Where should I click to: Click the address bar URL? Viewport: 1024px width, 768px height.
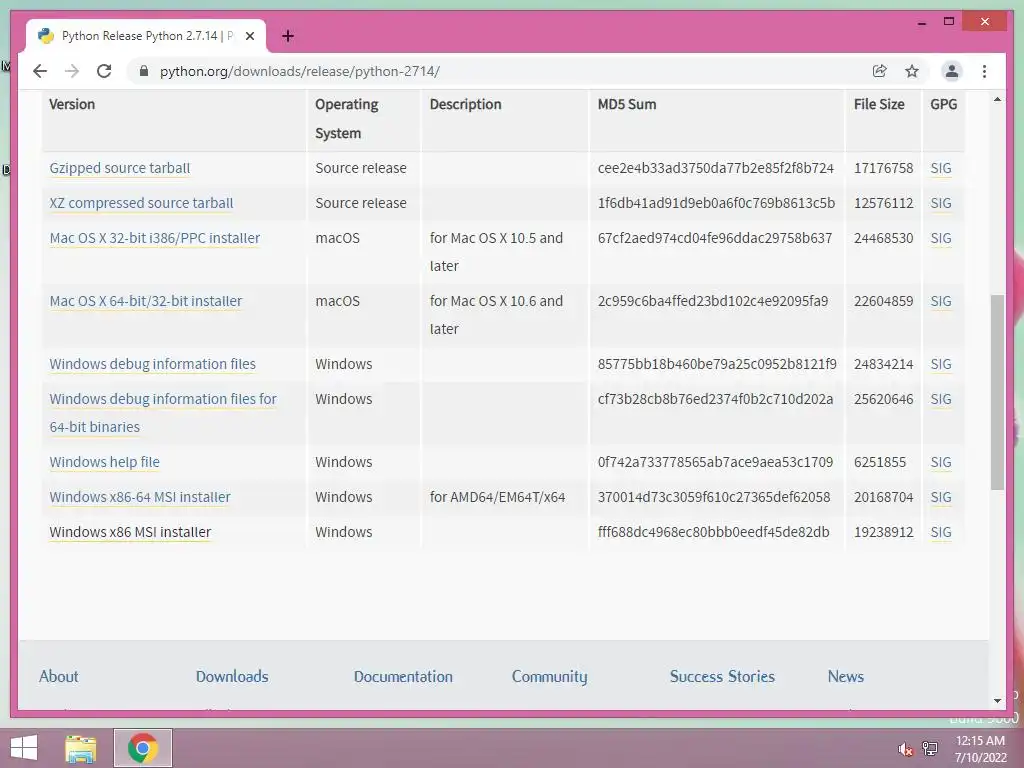click(x=300, y=71)
